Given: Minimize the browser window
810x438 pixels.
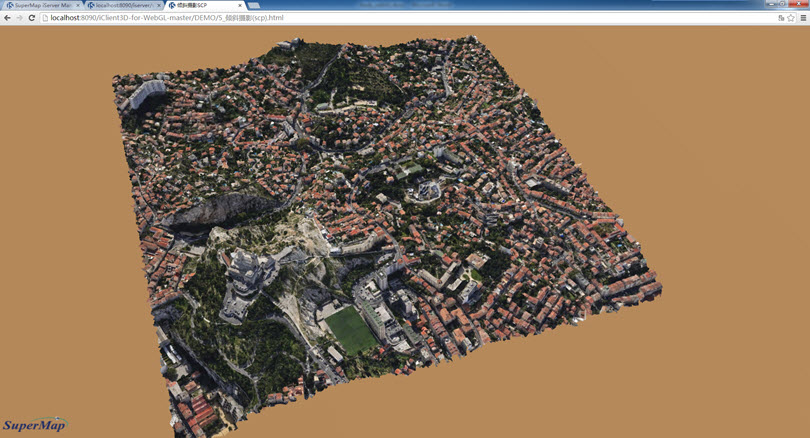Looking at the screenshot, I should (x=774, y=4).
